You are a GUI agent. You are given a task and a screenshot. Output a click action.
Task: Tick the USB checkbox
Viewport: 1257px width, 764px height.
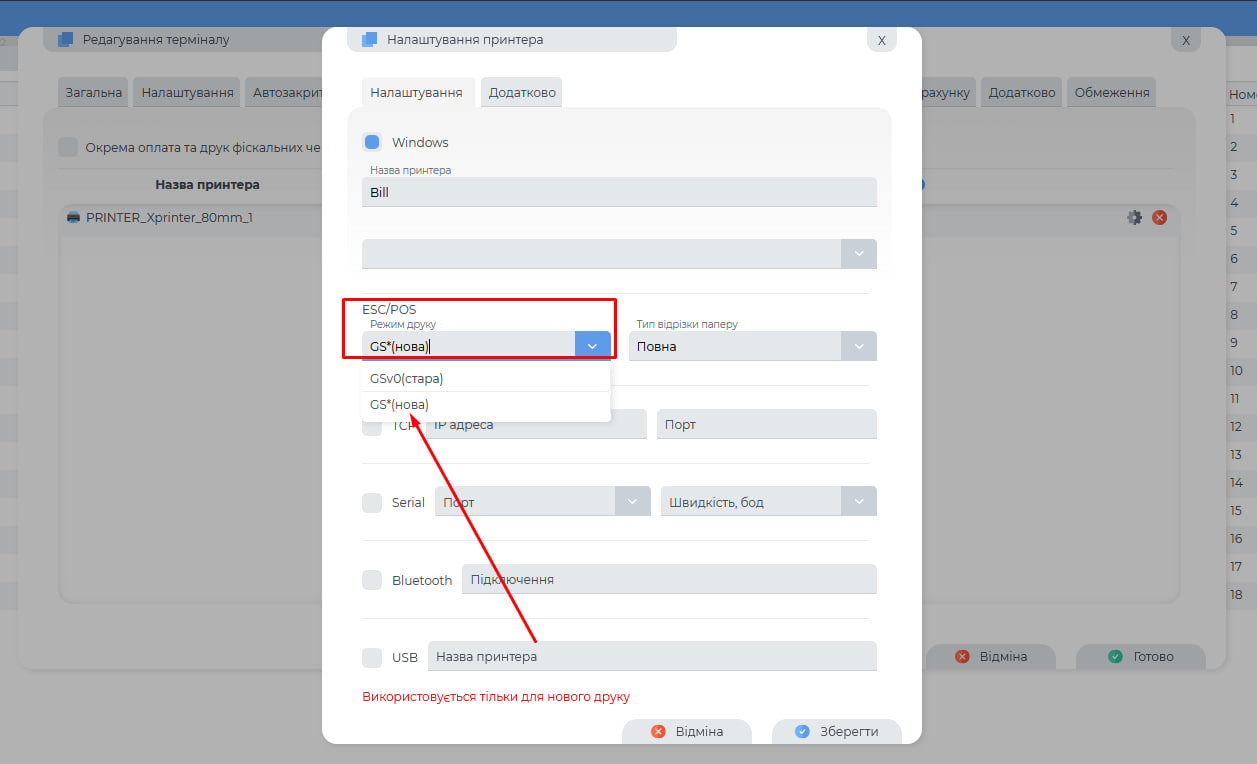pos(372,657)
